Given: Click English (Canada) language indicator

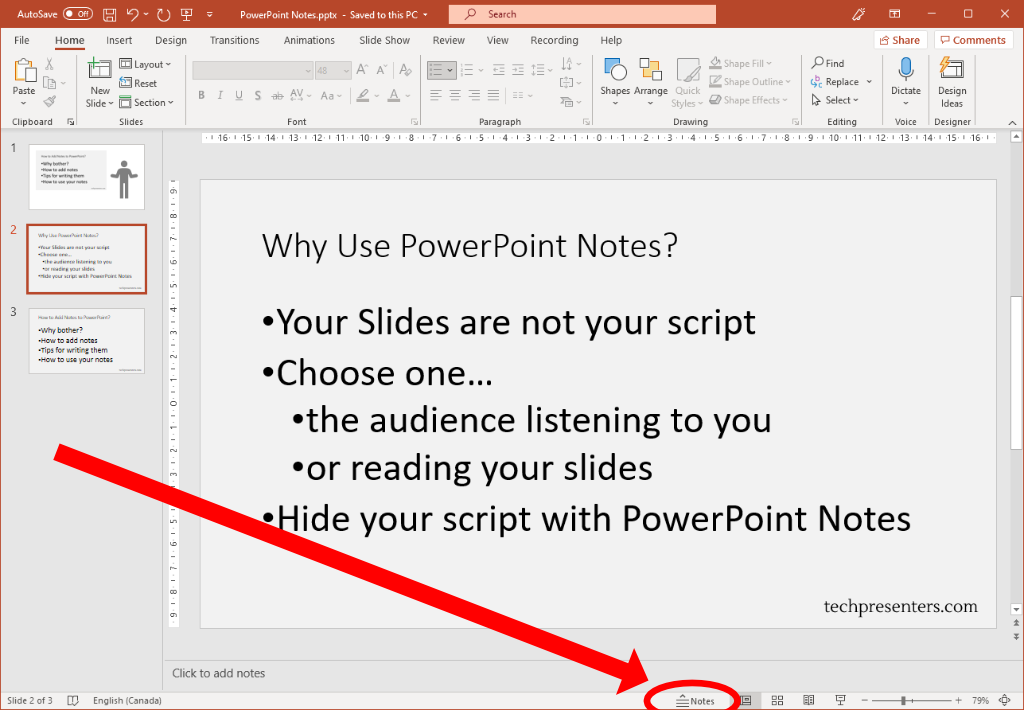Looking at the screenshot, I should pyautogui.click(x=127, y=700).
